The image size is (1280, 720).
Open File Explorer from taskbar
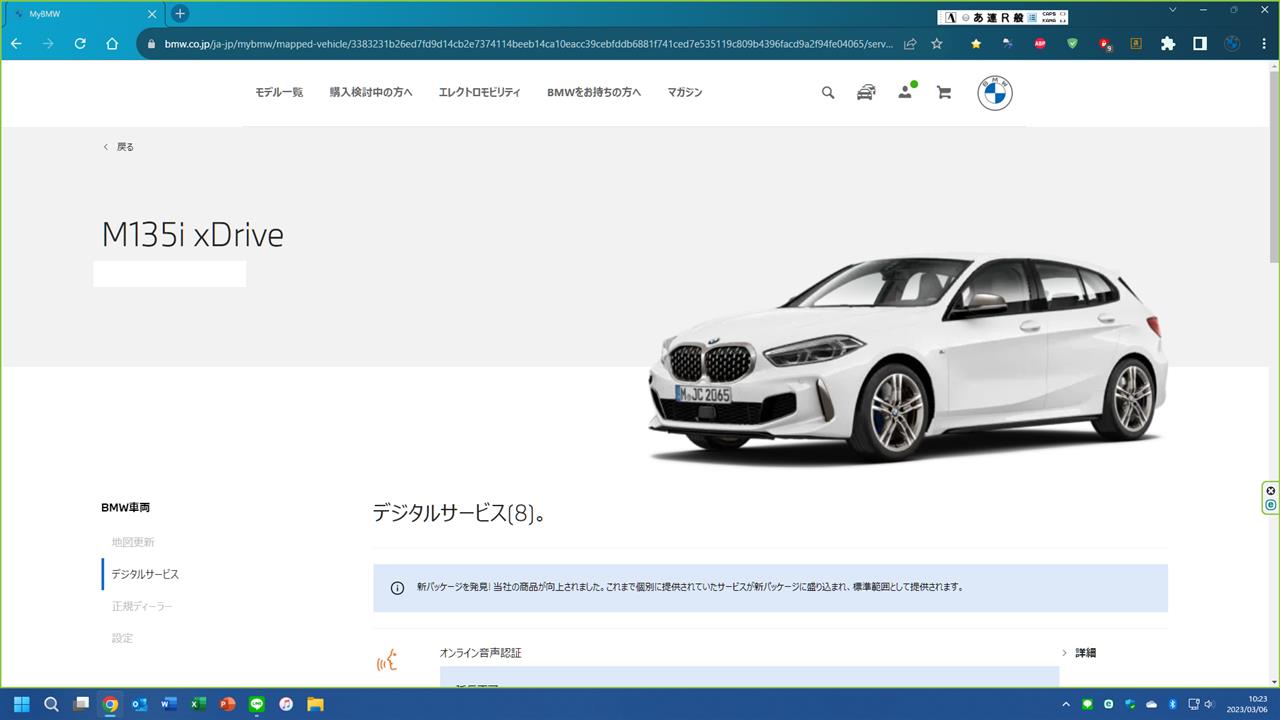(315, 704)
